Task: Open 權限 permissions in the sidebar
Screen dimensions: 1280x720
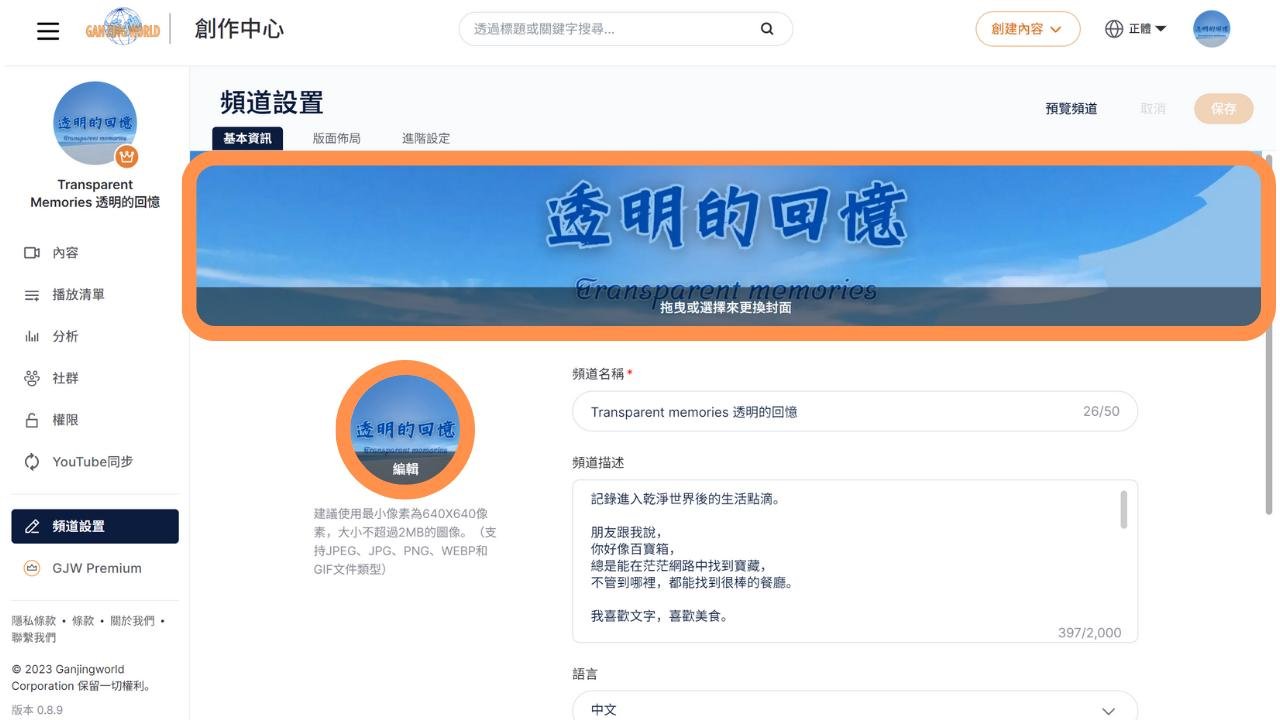Action: pyautogui.click(x=65, y=420)
